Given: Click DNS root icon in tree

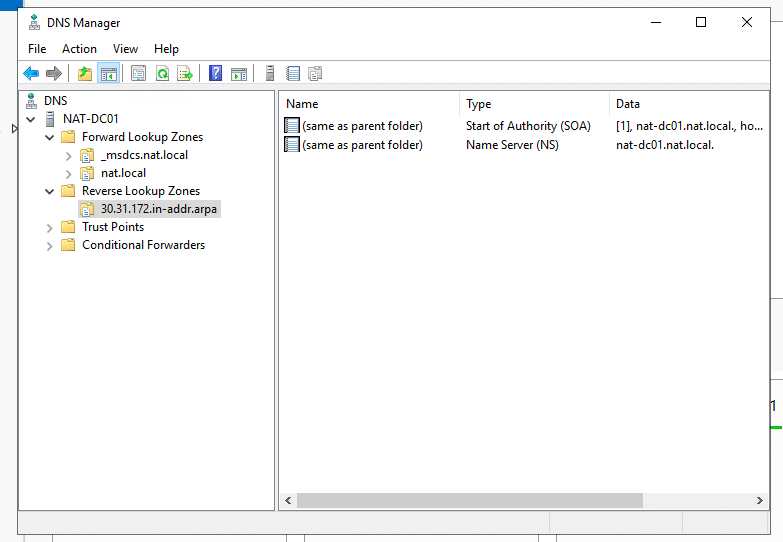Looking at the screenshot, I should pos(31,101).
